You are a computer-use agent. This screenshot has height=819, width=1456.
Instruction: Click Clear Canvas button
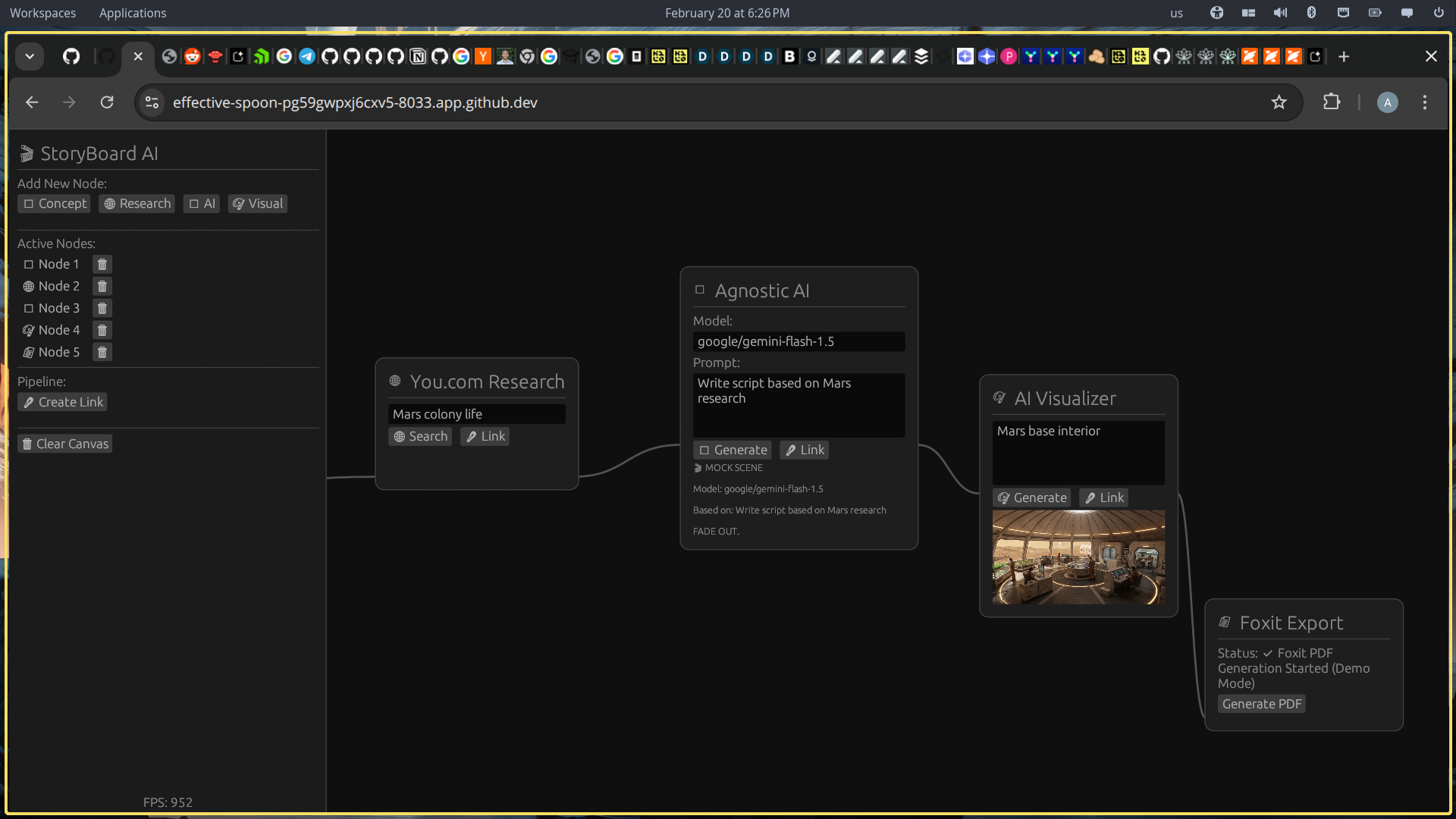[65, 444]
